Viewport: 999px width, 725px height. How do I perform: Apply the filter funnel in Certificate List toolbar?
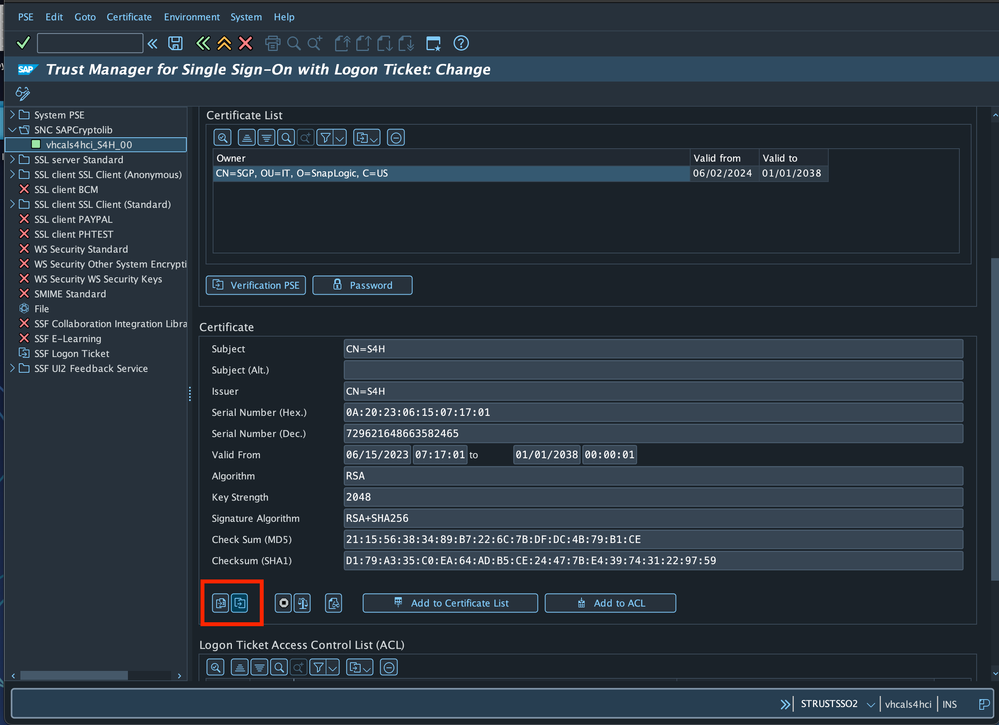(325, 138)
